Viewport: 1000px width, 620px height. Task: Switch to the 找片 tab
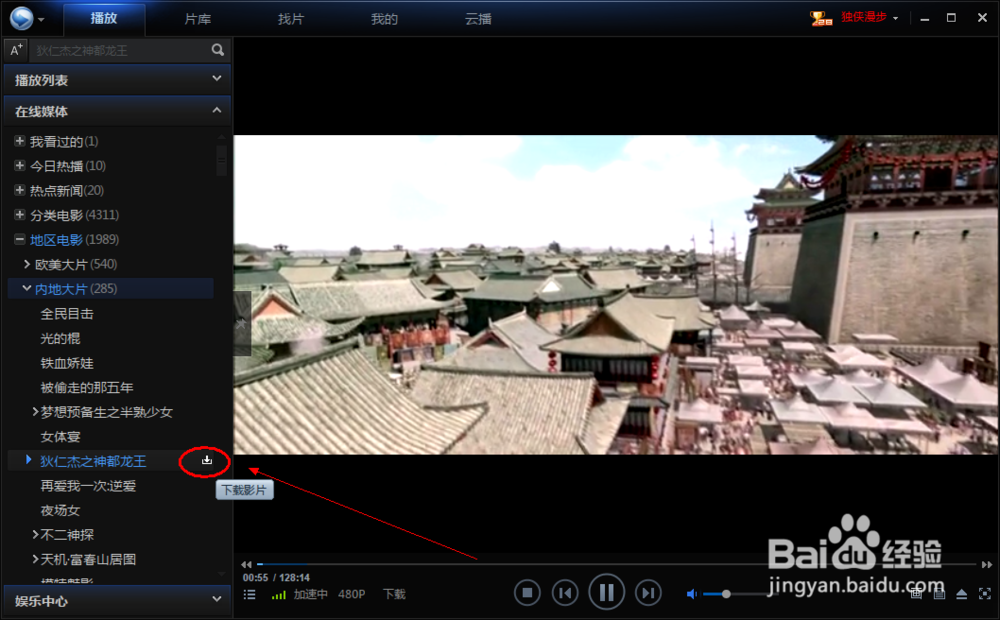click(291, 19)
